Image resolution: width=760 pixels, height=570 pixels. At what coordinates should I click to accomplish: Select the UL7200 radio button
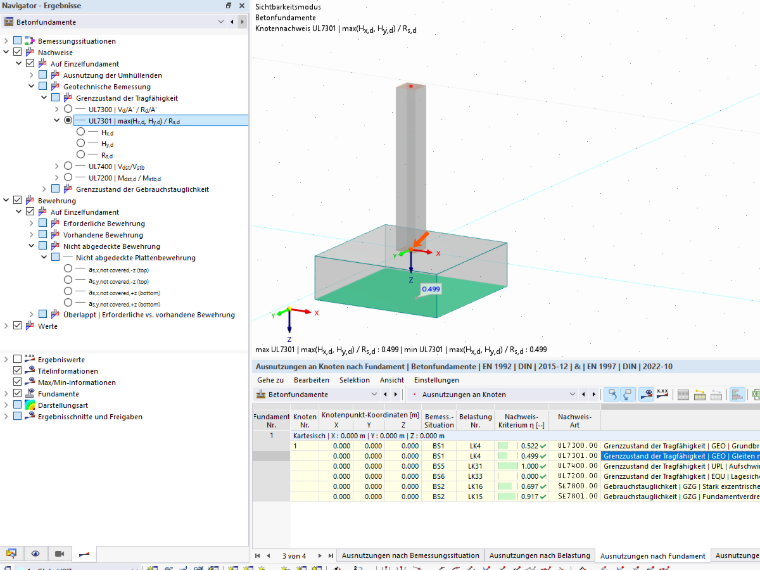(x=68, y=177)
